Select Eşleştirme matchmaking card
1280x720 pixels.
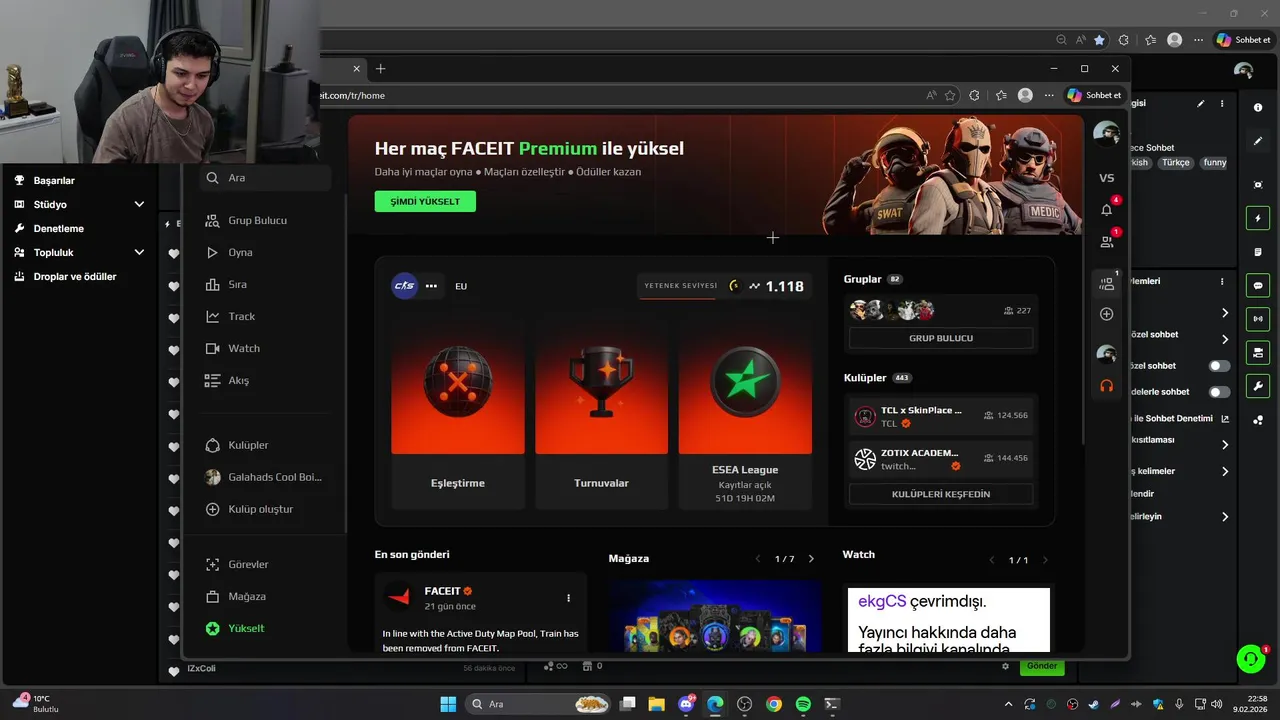pos(457,415)
